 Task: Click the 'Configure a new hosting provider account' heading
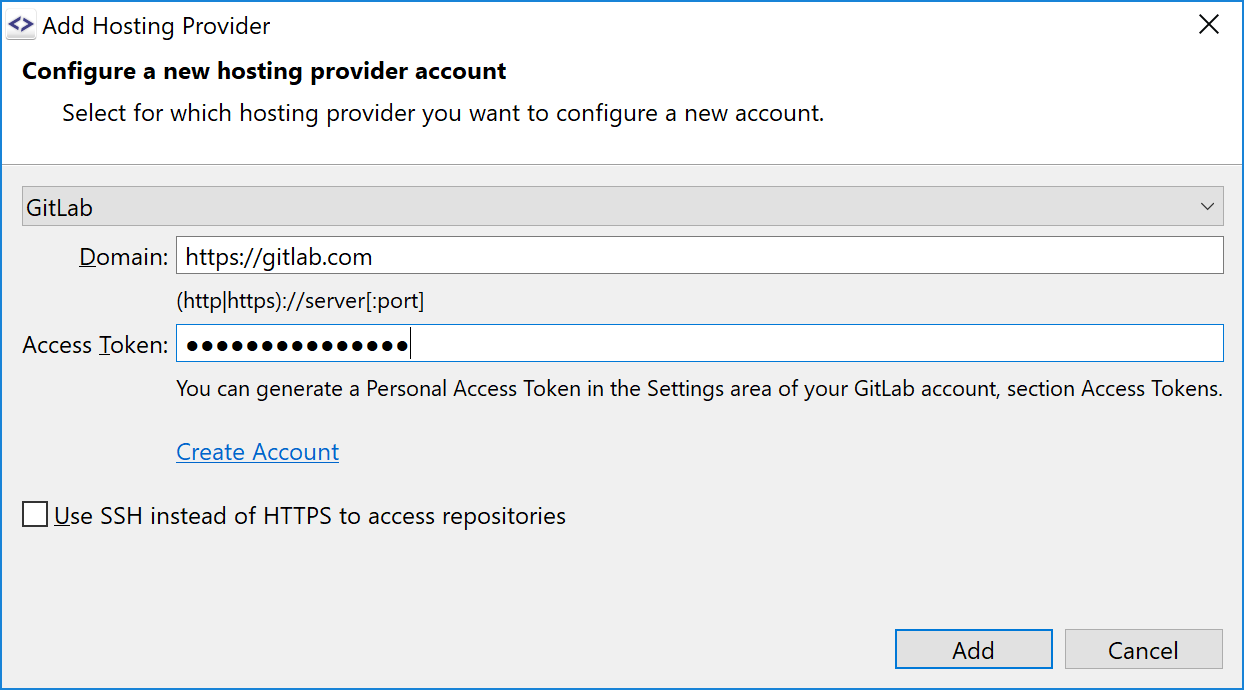pyautogui.click(x=266, y=71)
